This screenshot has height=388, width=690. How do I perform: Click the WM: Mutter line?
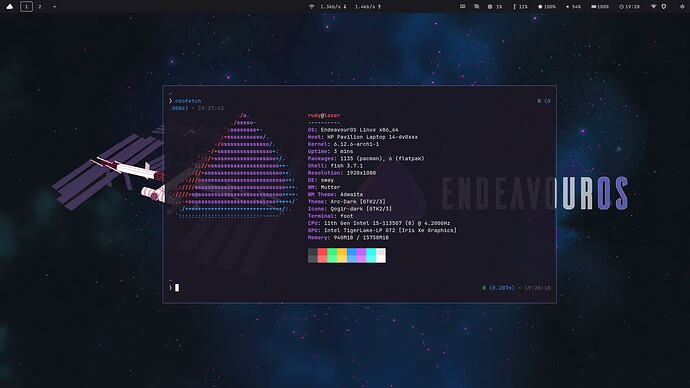324,187
